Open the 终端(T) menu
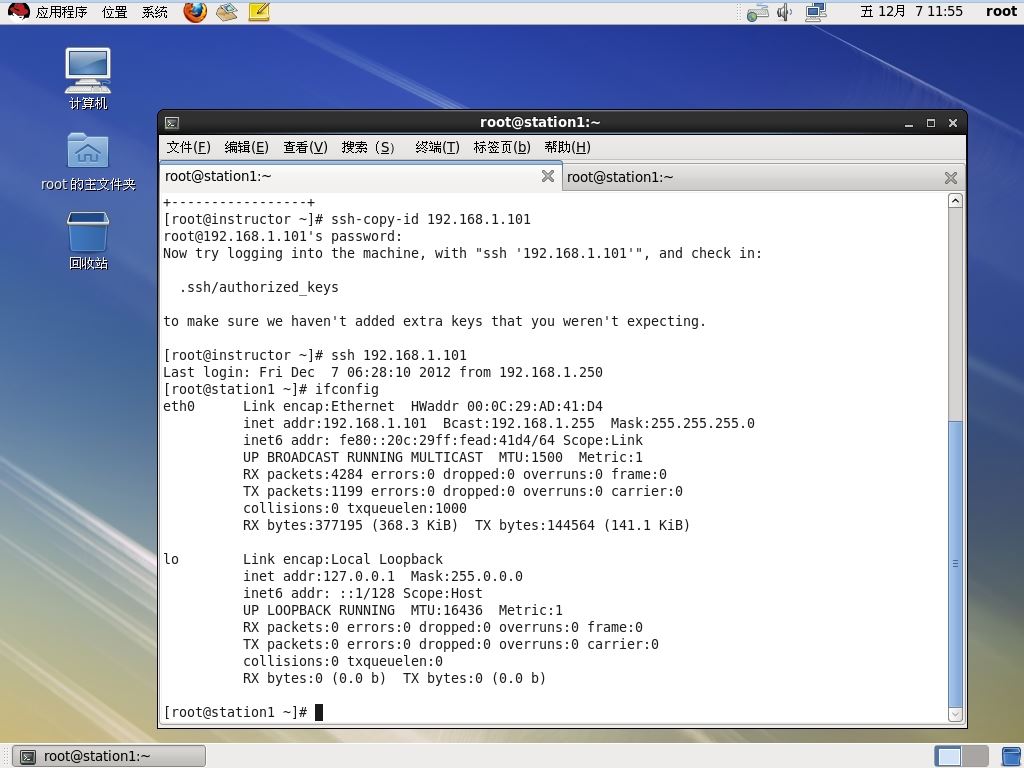1024x768 pixels. coord(437,147)
